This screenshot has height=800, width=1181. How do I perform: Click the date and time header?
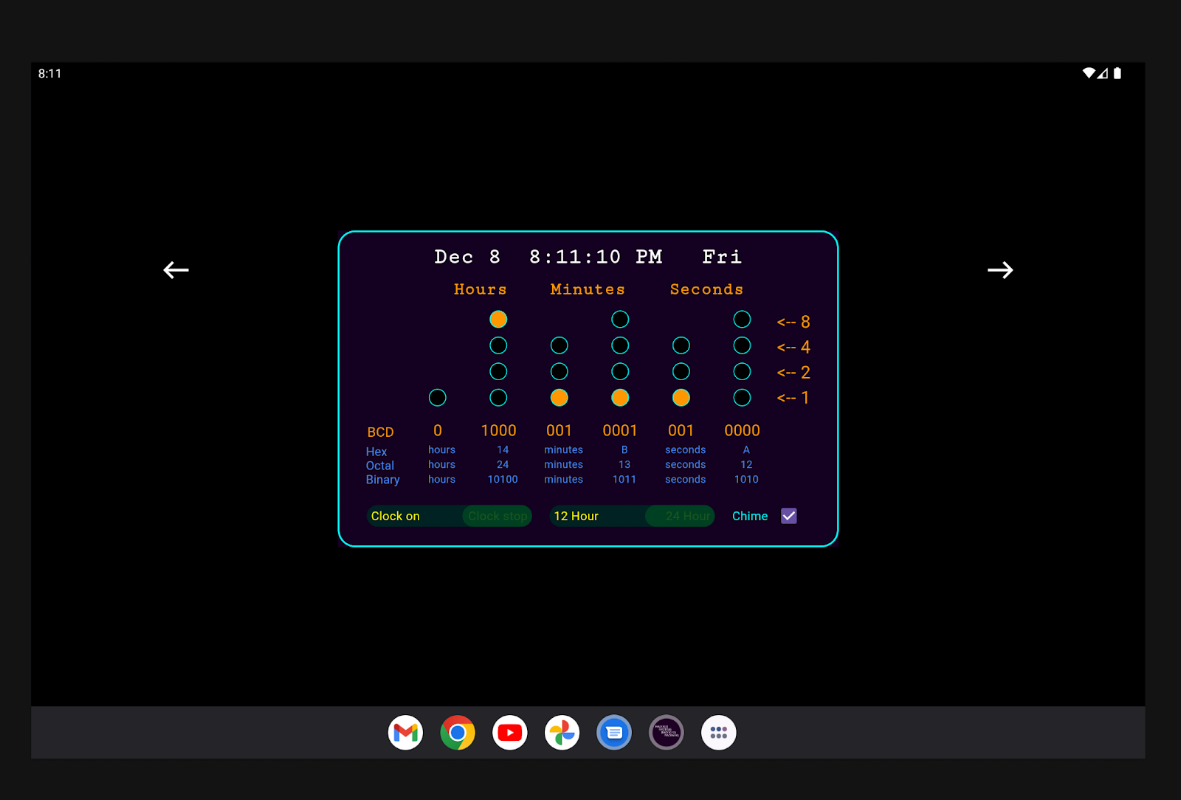pos(588,257)
